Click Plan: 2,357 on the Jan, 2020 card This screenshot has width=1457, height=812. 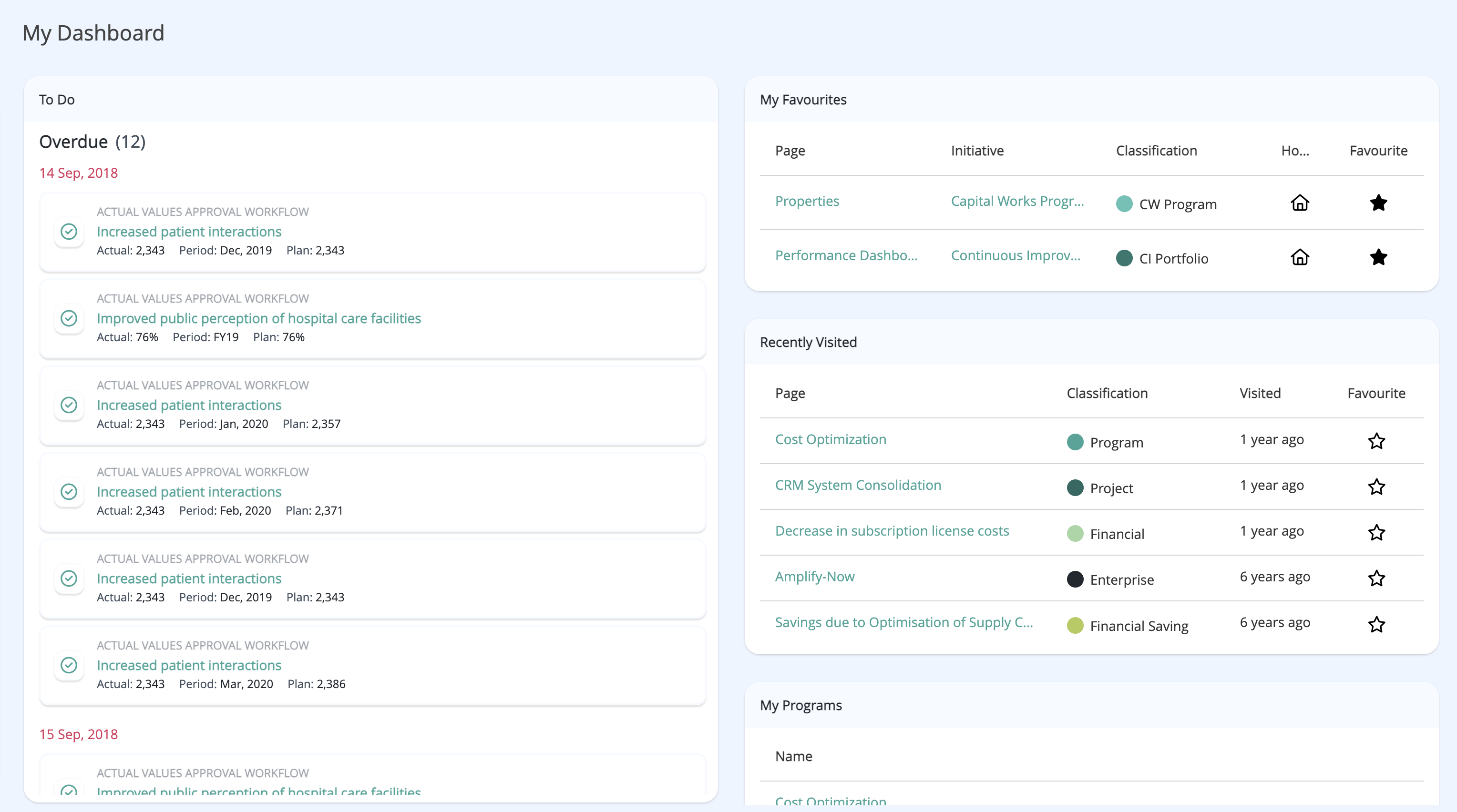pos(312,424)
